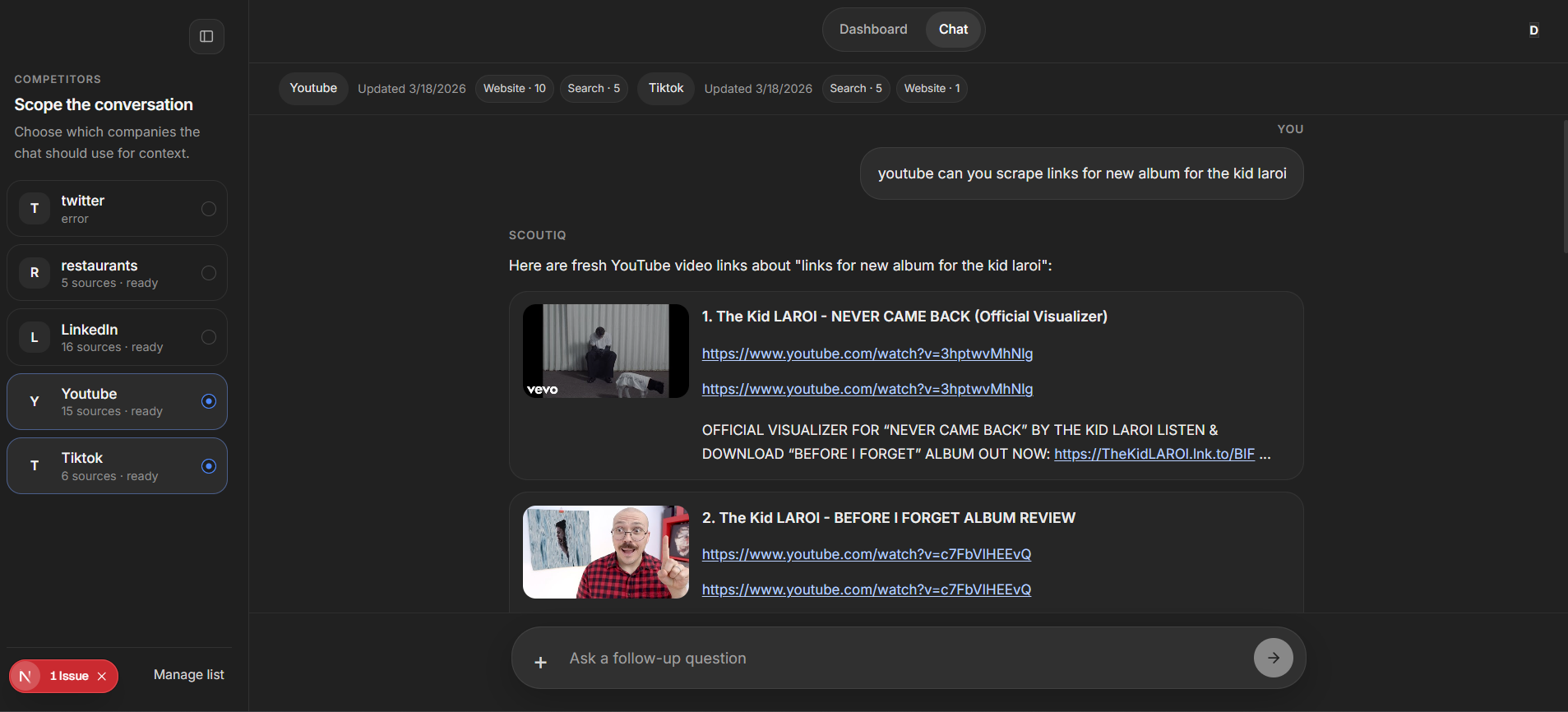1568x712 pixels.
Task: Click LinkedIn 16 sources · ready text
Action: (x=113, y=347)
